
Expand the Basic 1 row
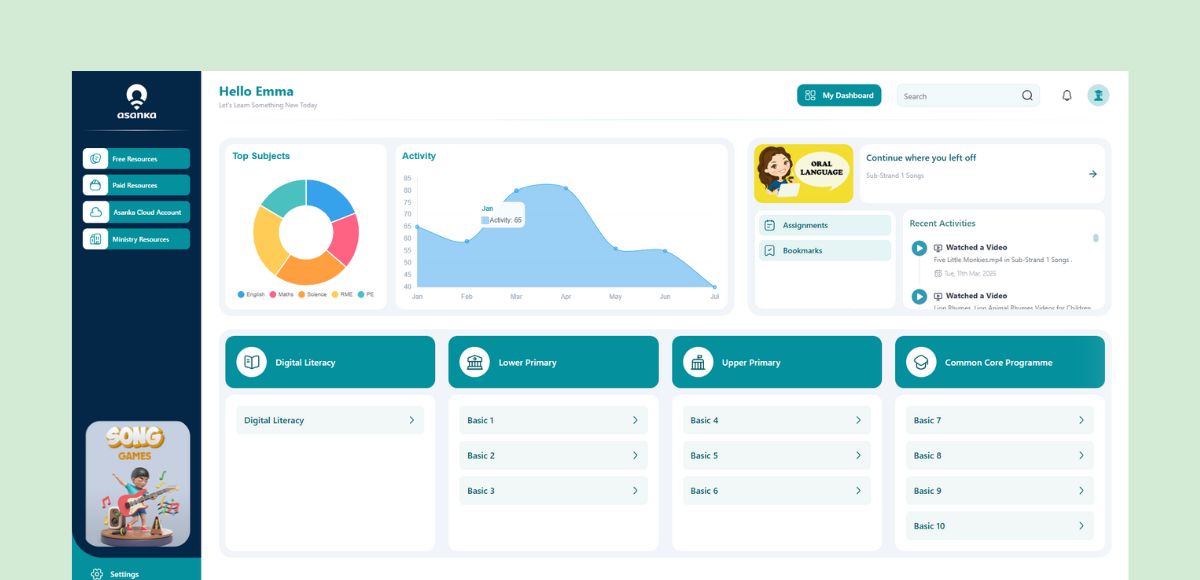point(553,420)
